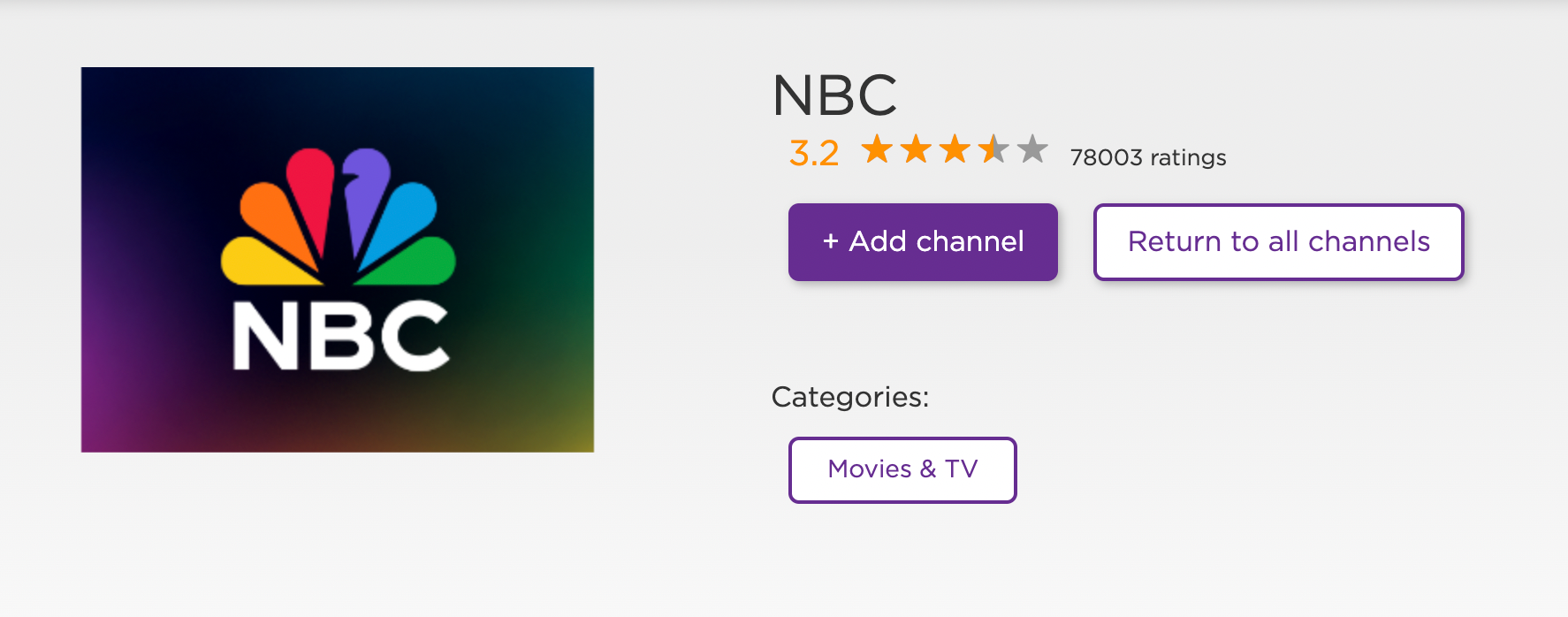1568x617 pixels.
Task: Toggle the half-filled fourth star
Action: [x=993, y=150]
